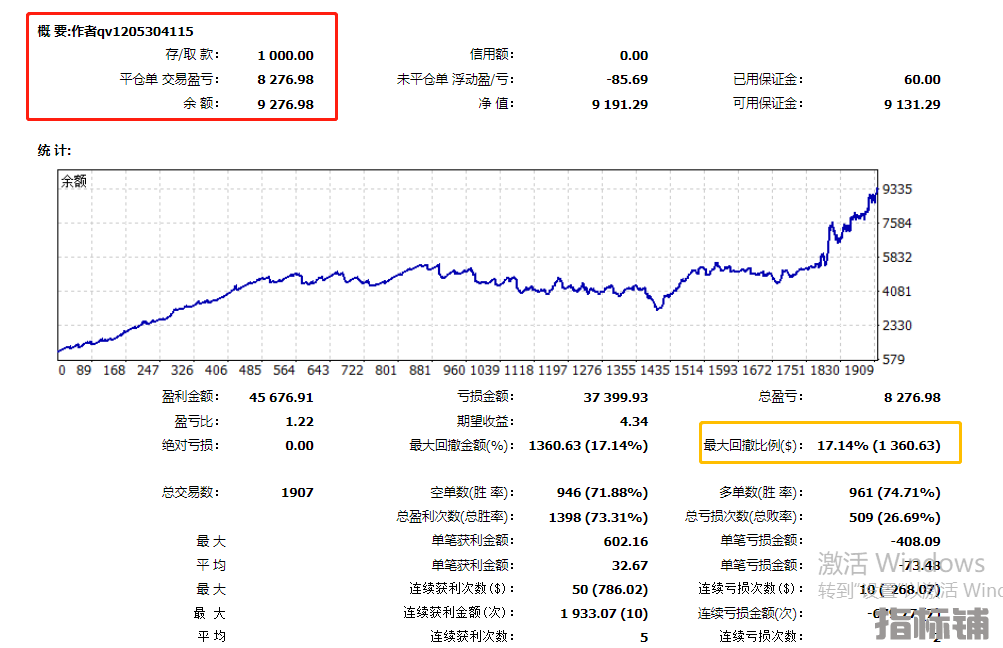Click the consecutive wins value 50 (786.02)
The height and width of the screenshot is (648, 1003).
(x=610, y=590)
